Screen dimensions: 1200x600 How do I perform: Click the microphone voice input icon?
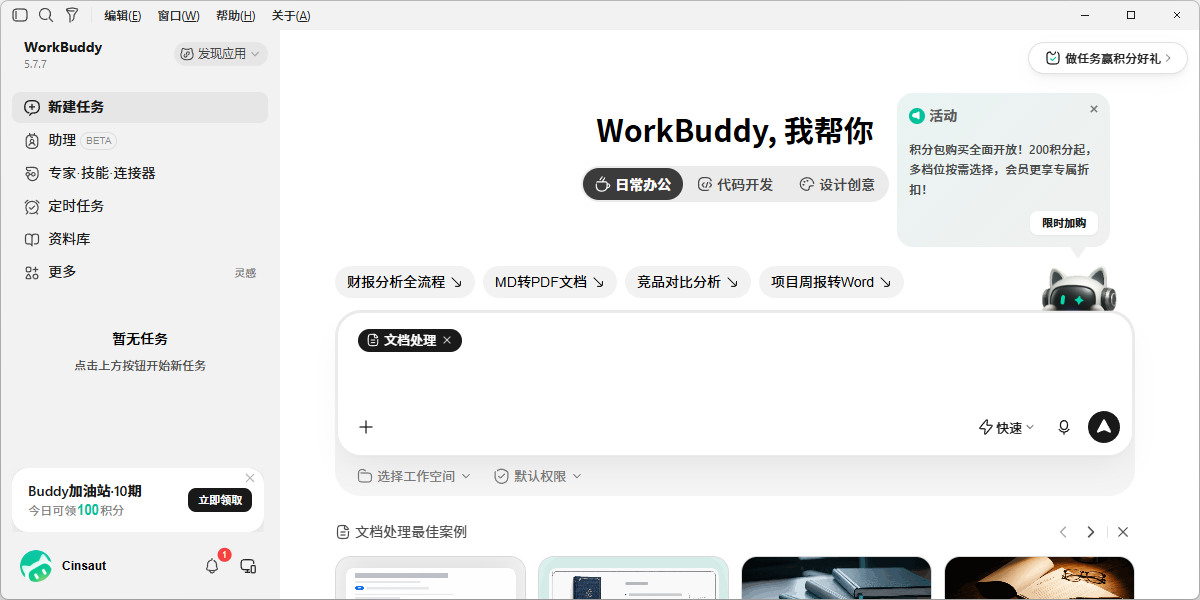[1064, 427]
